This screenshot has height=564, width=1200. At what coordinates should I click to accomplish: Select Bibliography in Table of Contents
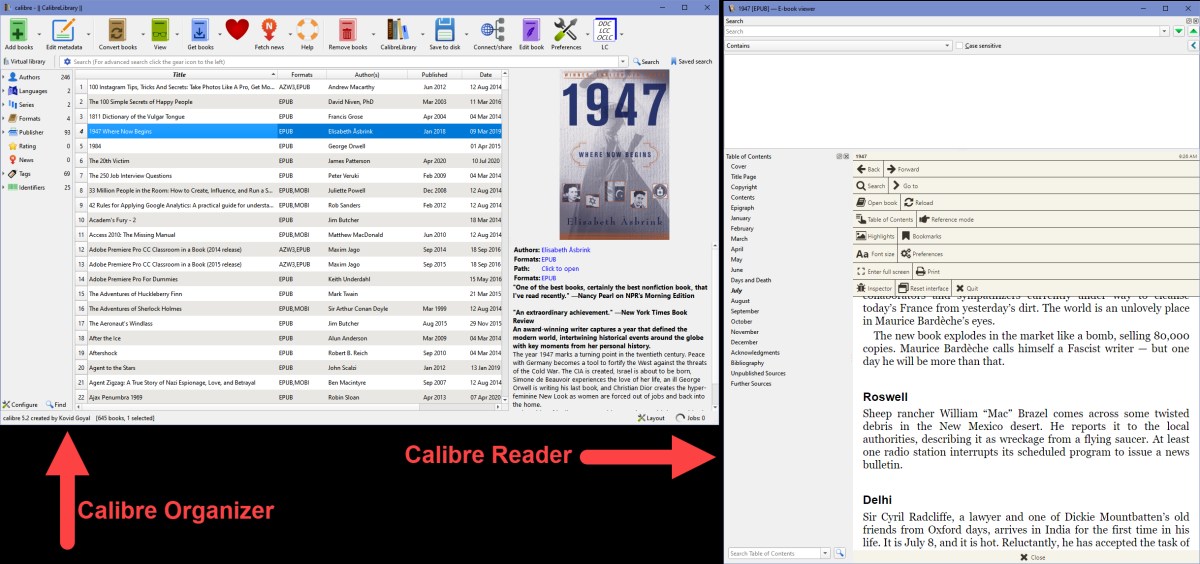(x=747, y=363)
